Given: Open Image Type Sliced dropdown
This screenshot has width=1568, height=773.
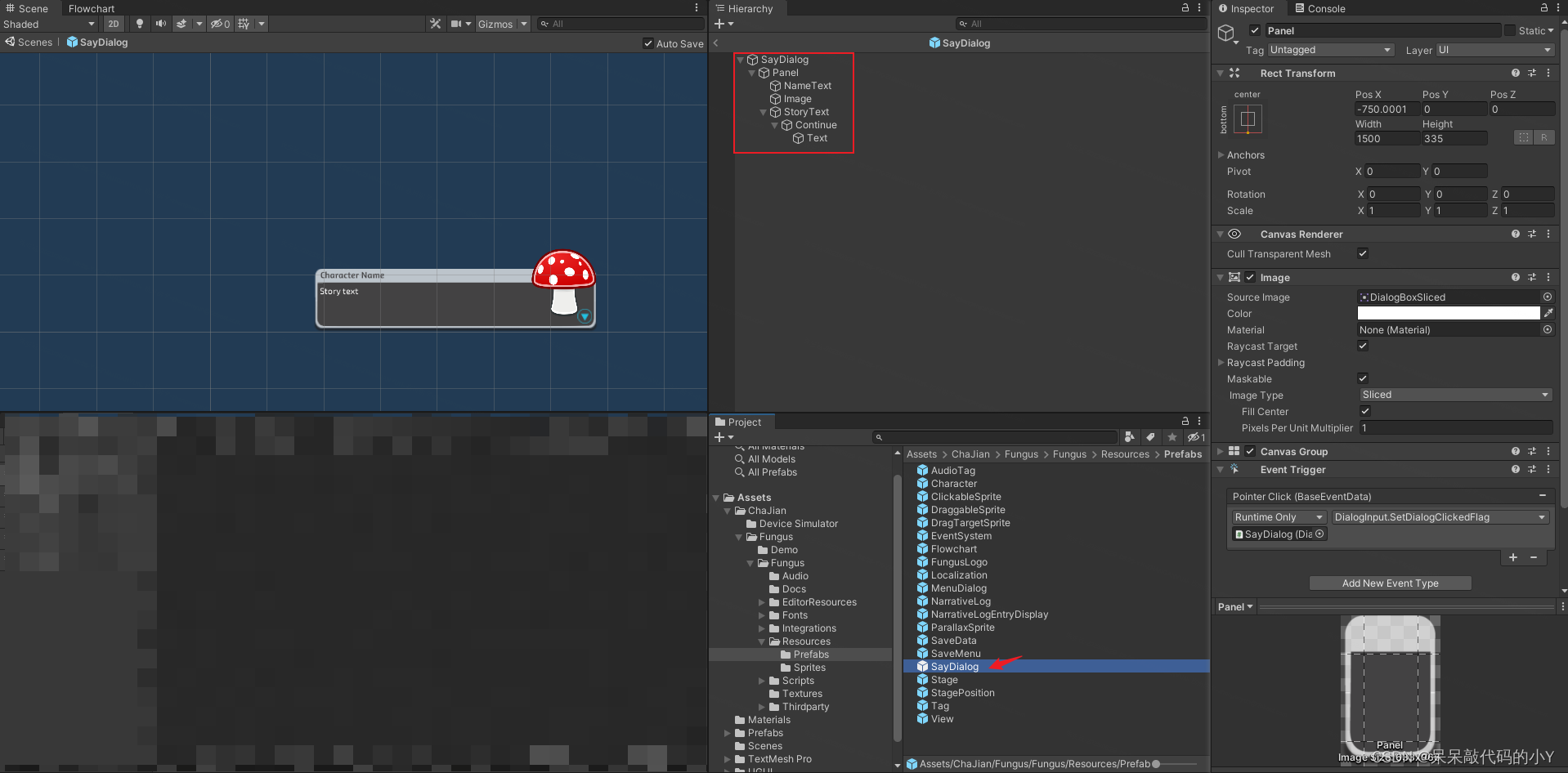Looking at the screenshot, I should 1455,395.
